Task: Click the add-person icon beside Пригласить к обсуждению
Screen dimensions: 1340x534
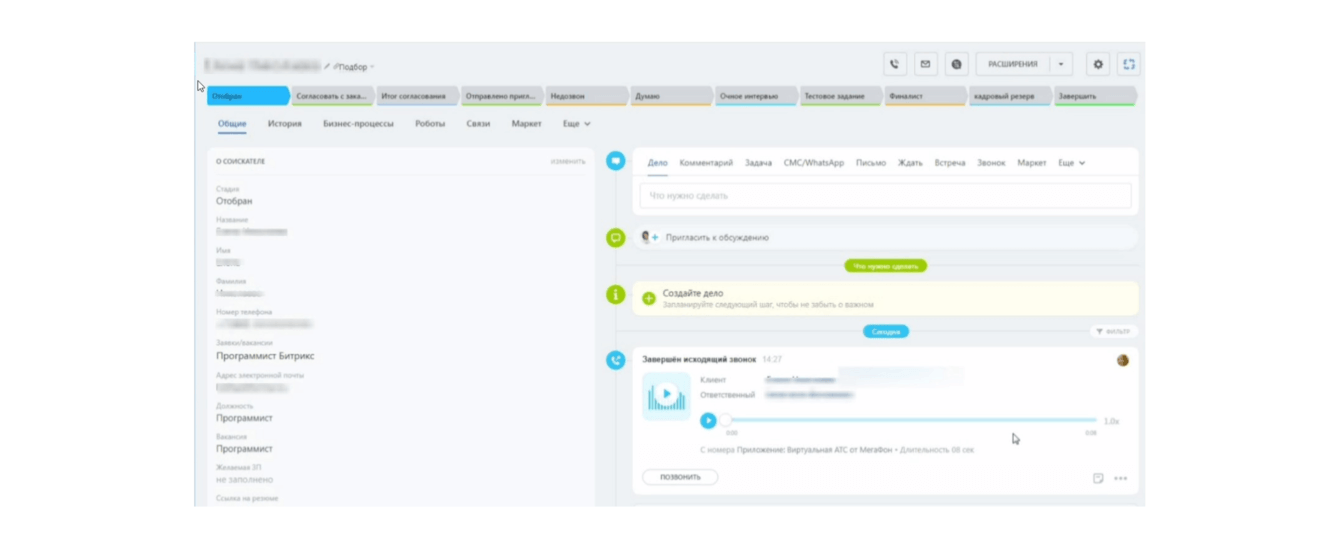Action: tap(650, 238)
